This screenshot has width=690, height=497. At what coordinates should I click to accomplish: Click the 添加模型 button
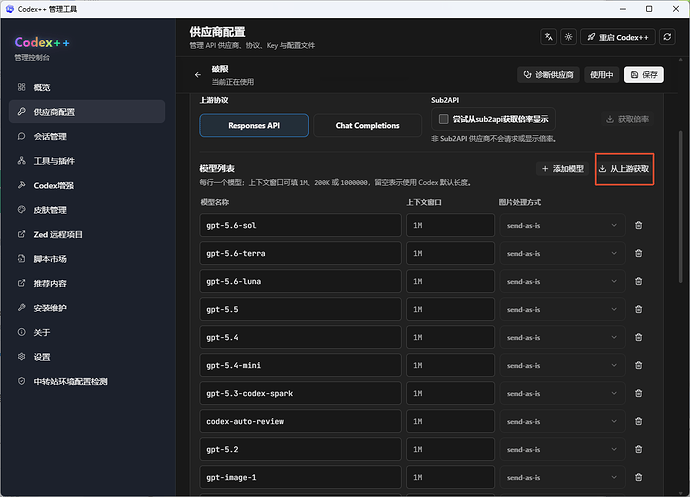(562, 169)
